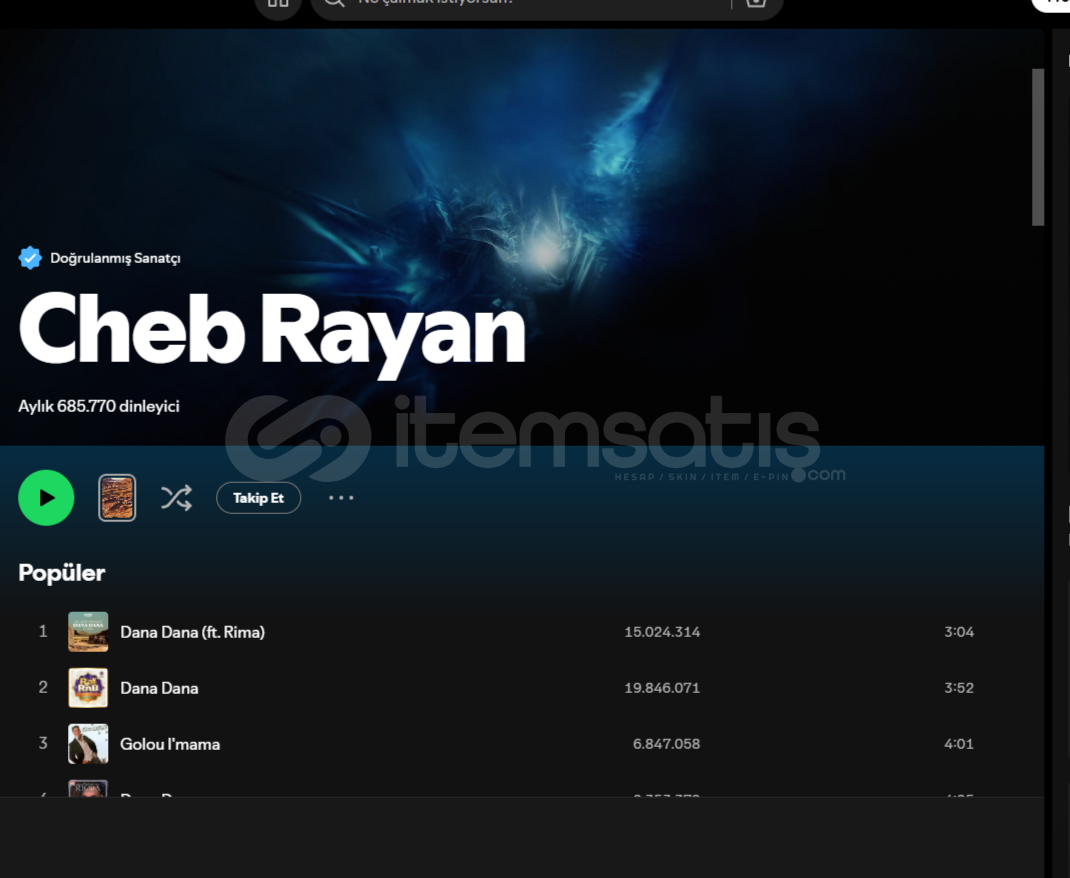Screen dimensions: 1070x878
Task: Click track number 2 in Popüler list
Action: pyautogui.click(x=43, y=688)
